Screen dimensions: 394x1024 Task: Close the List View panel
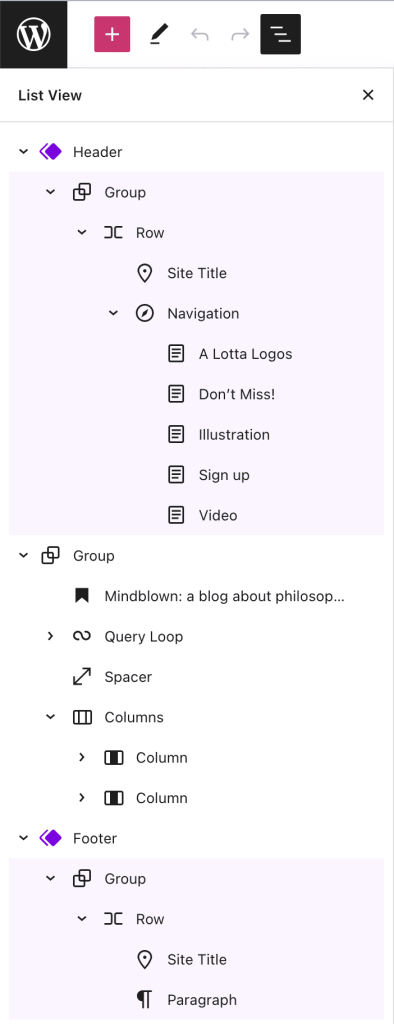[x=368, y=95]
